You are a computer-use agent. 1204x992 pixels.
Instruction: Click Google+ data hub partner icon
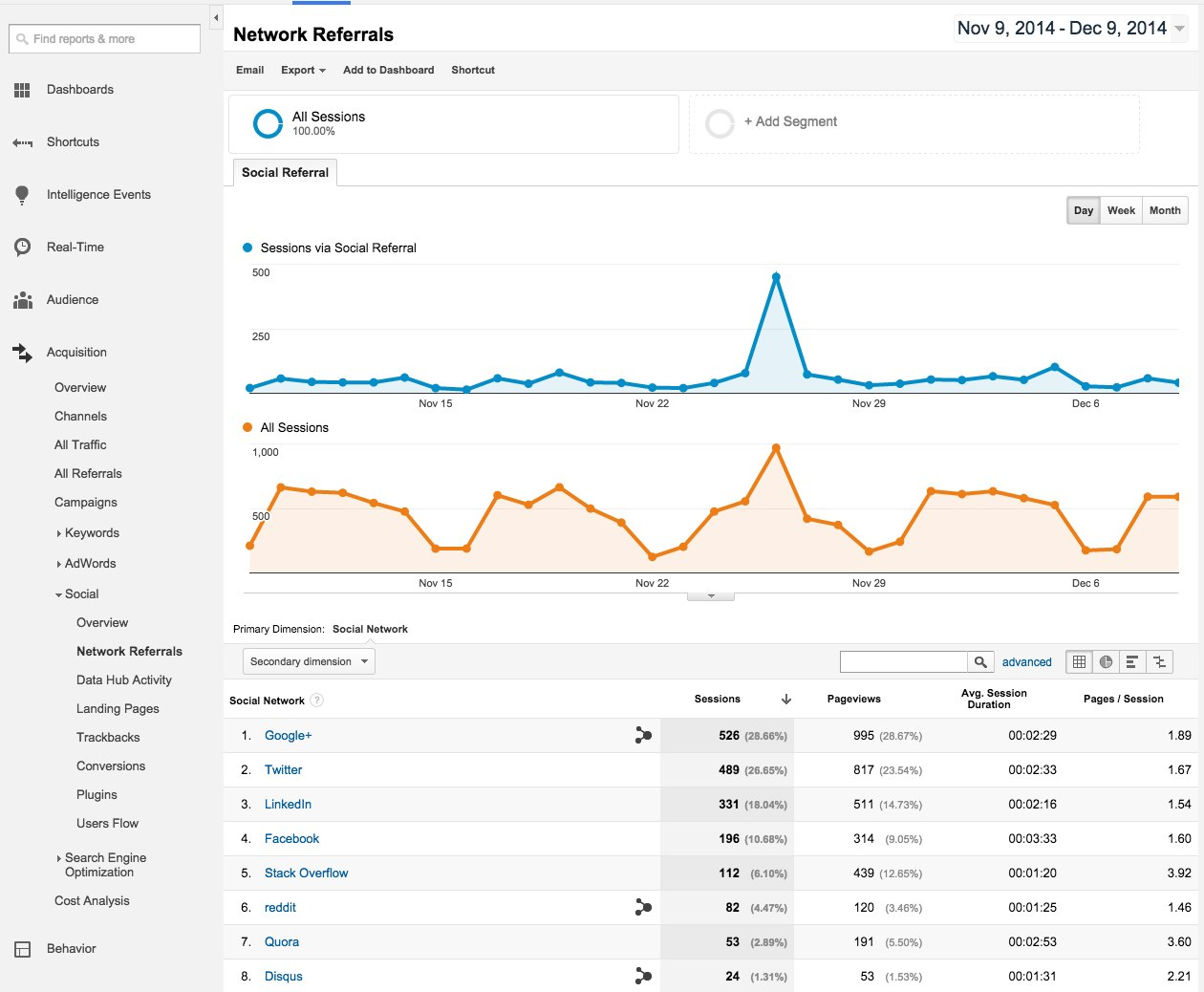[x=643, y=735]
